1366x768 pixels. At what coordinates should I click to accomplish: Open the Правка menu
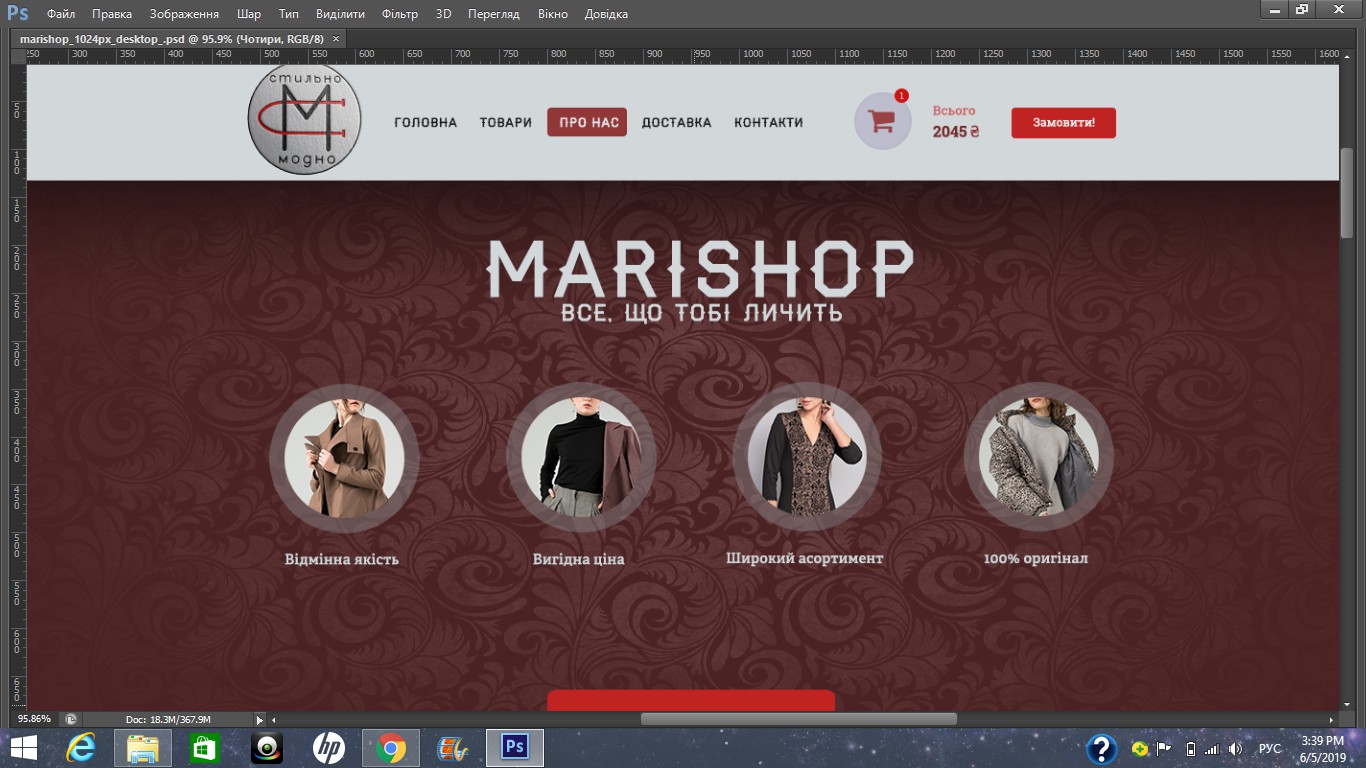(x=112, y=14)
